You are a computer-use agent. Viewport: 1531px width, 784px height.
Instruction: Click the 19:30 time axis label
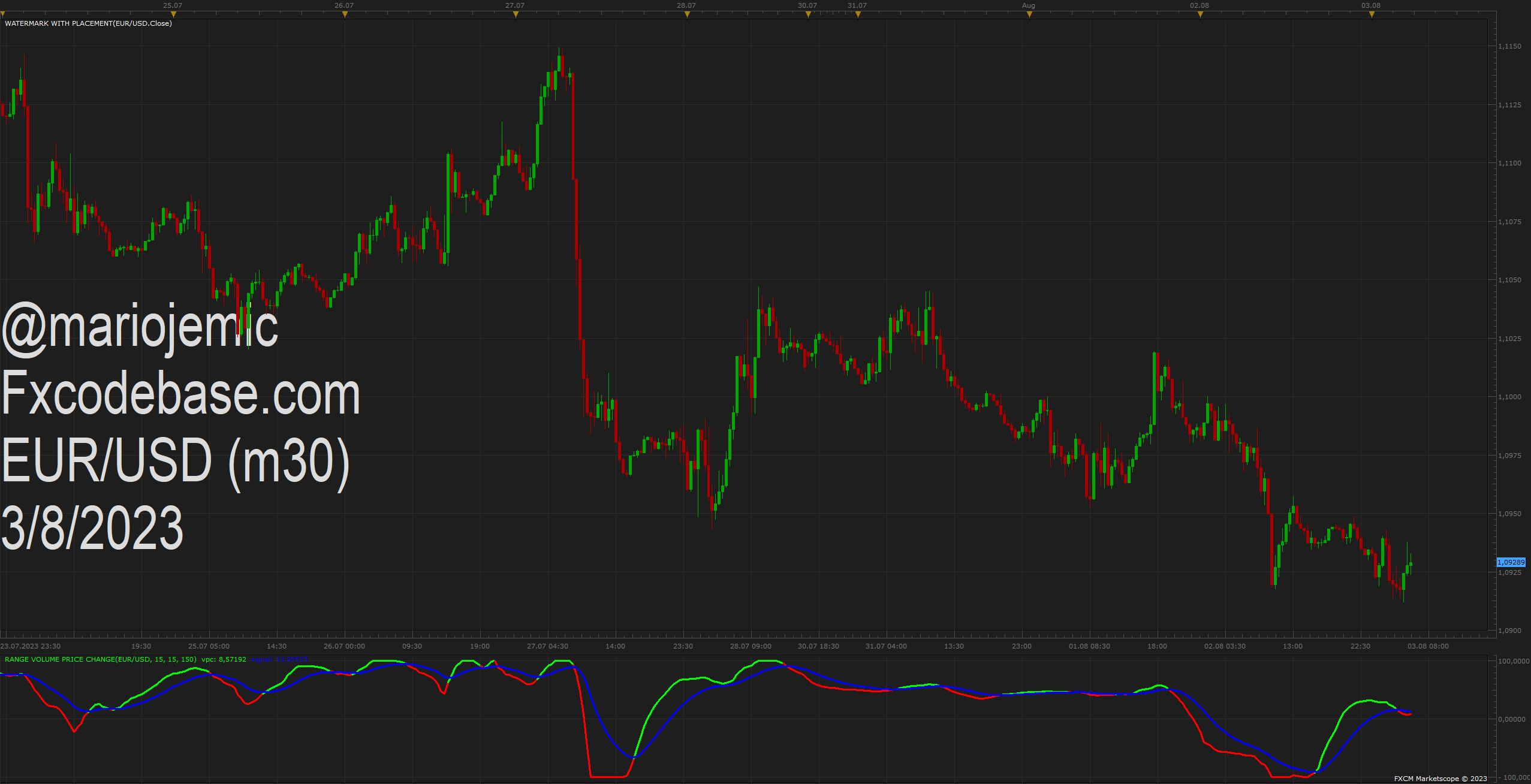click(x=141, y=646)
